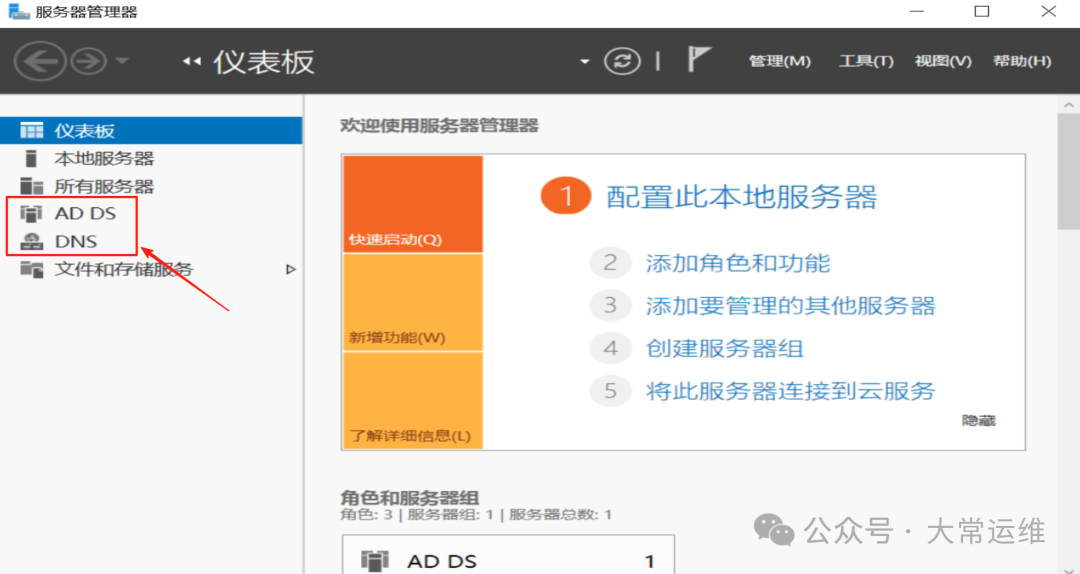The height and width of the screenshot is (574, 1080).
Task: Click the 文件和存储服务 sidebar icon
Action: [31, 269]
